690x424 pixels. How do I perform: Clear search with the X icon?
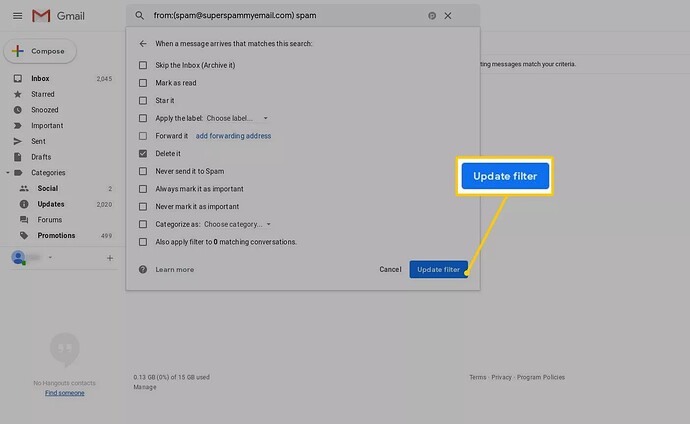[x=447, y=16]
